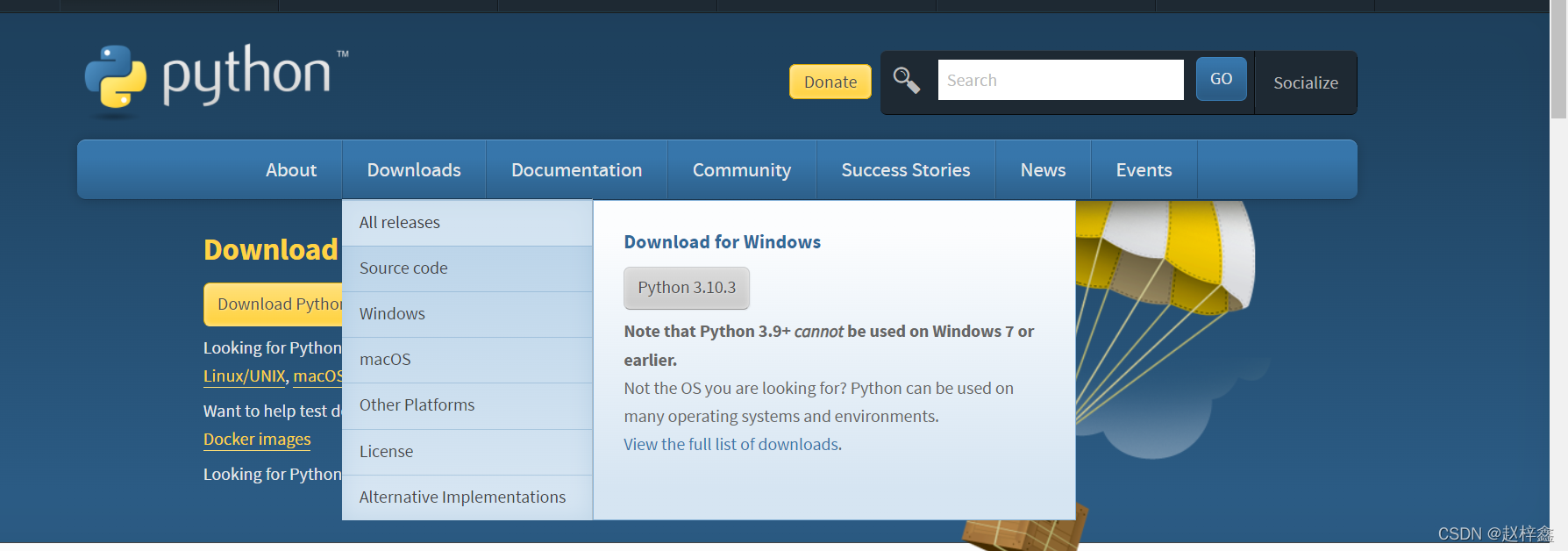This screenshot has height=551, width=1568.
Task: Click the magnifying glass search icon
Action: 907,81
